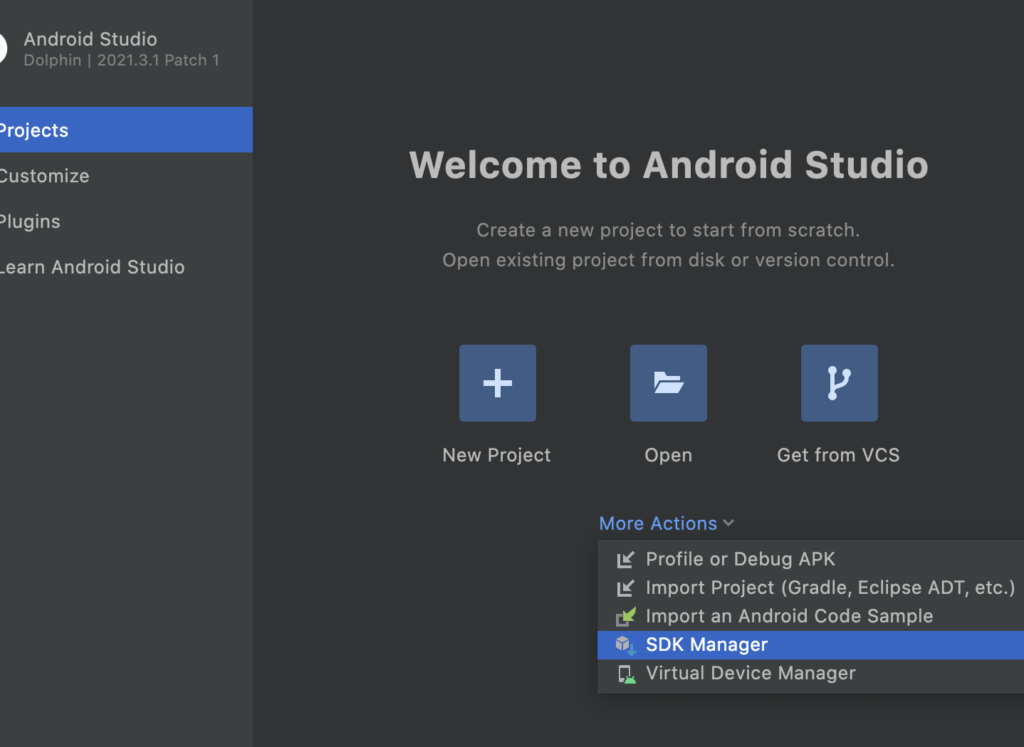Click 'Open existing project from disk or version control.'
Screen dimensions: 1024x747
(x=668, y=261)
